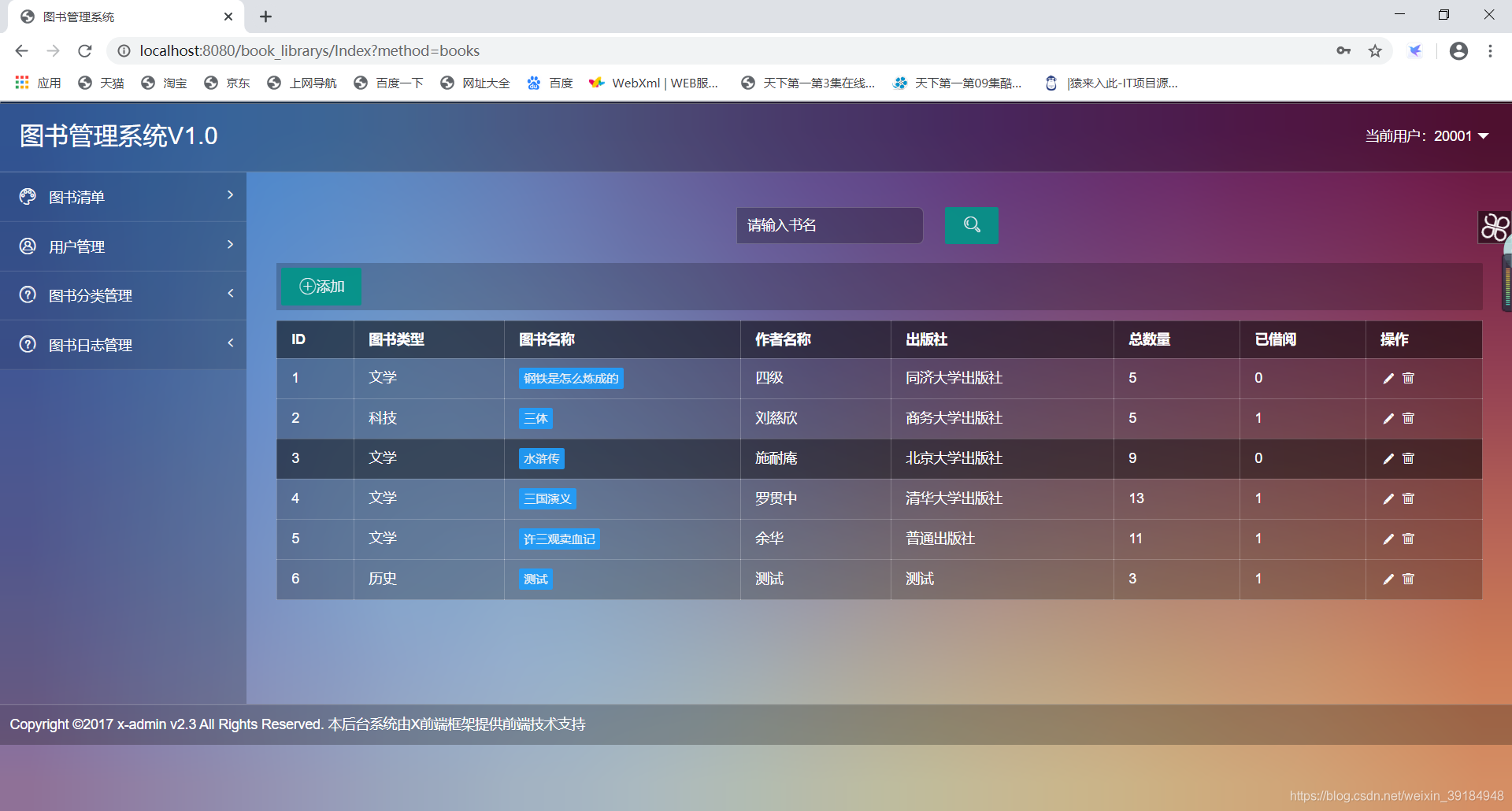Image resolution: width=1512 pixels, height=811 pixels.
Task: Open the 天猫 bookmark
Action: click(101, 83)
